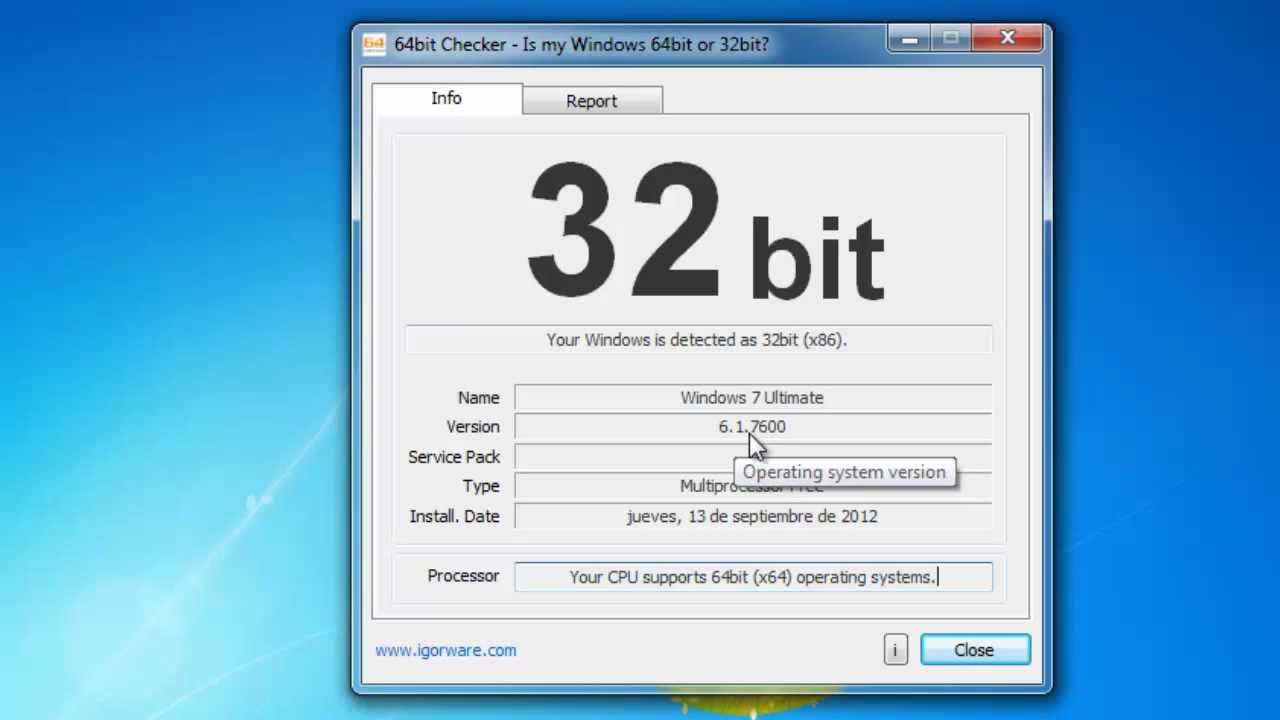Click the Close button
Viewport: 1280px width, 720px height.
pos(975,650)
